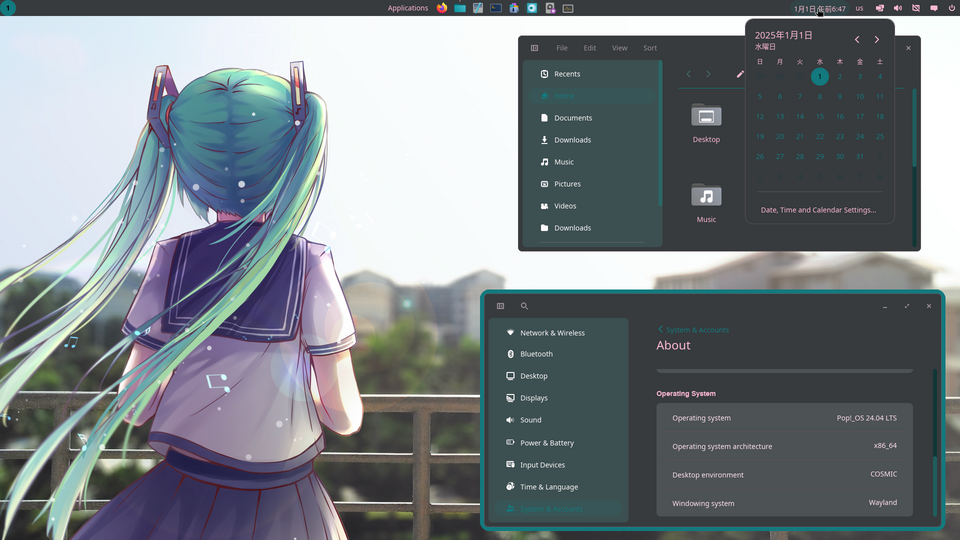Open the terminal icon next to the text editor
This screenshot has width=960, height=540.
point(496,8)
